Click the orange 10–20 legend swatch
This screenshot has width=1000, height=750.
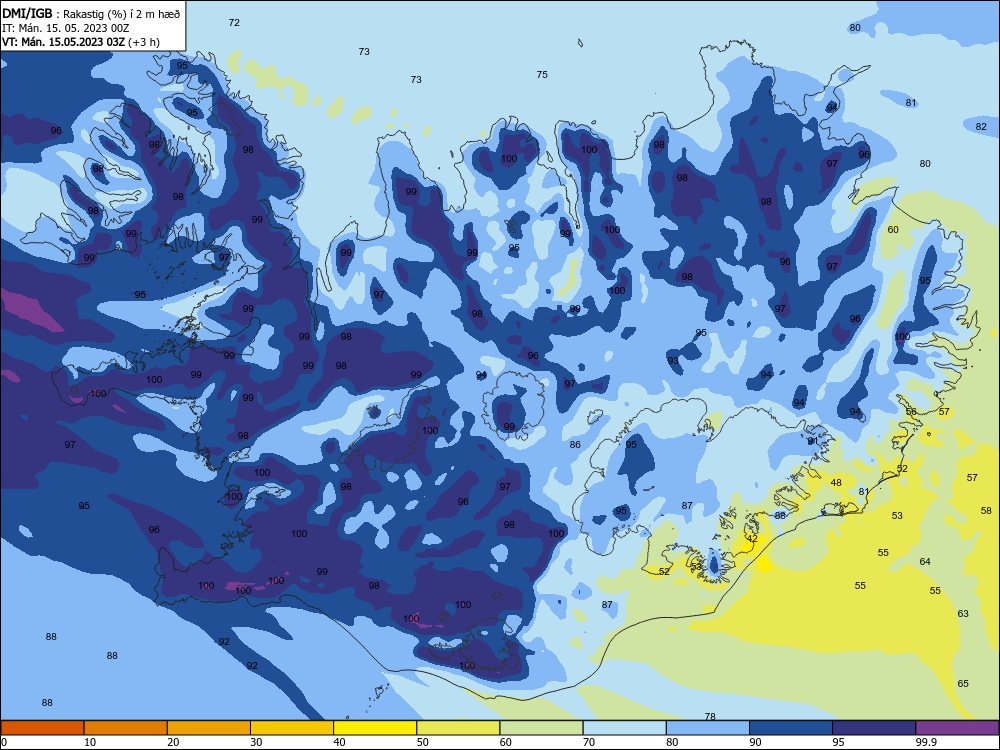(x=126, y=728)
